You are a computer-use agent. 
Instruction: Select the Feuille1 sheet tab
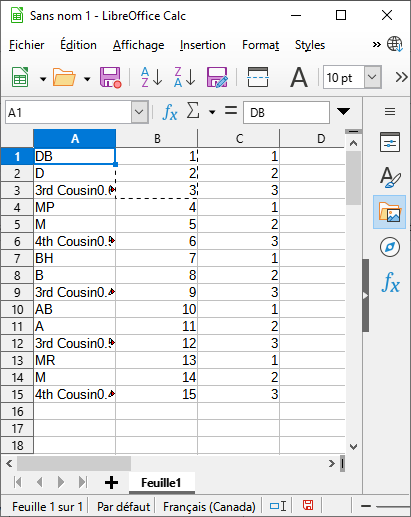pyautogui.click(x=162, y=483)
